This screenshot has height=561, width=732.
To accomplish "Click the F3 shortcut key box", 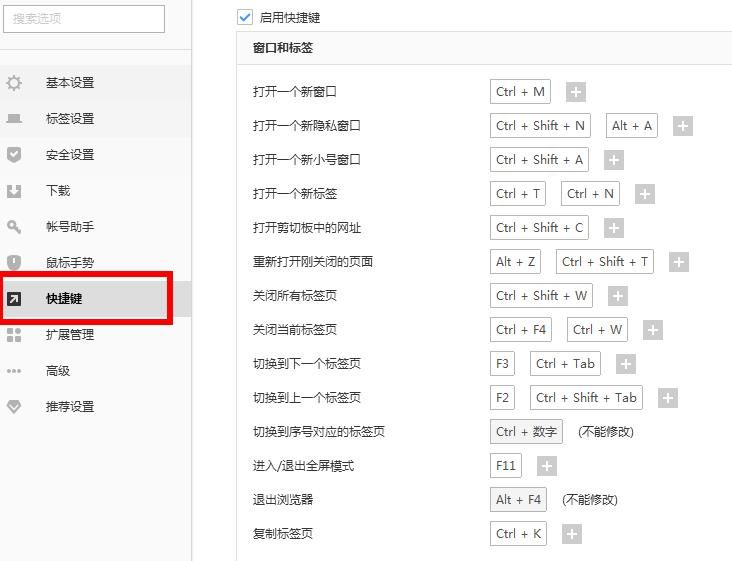I will pos(502,364).
